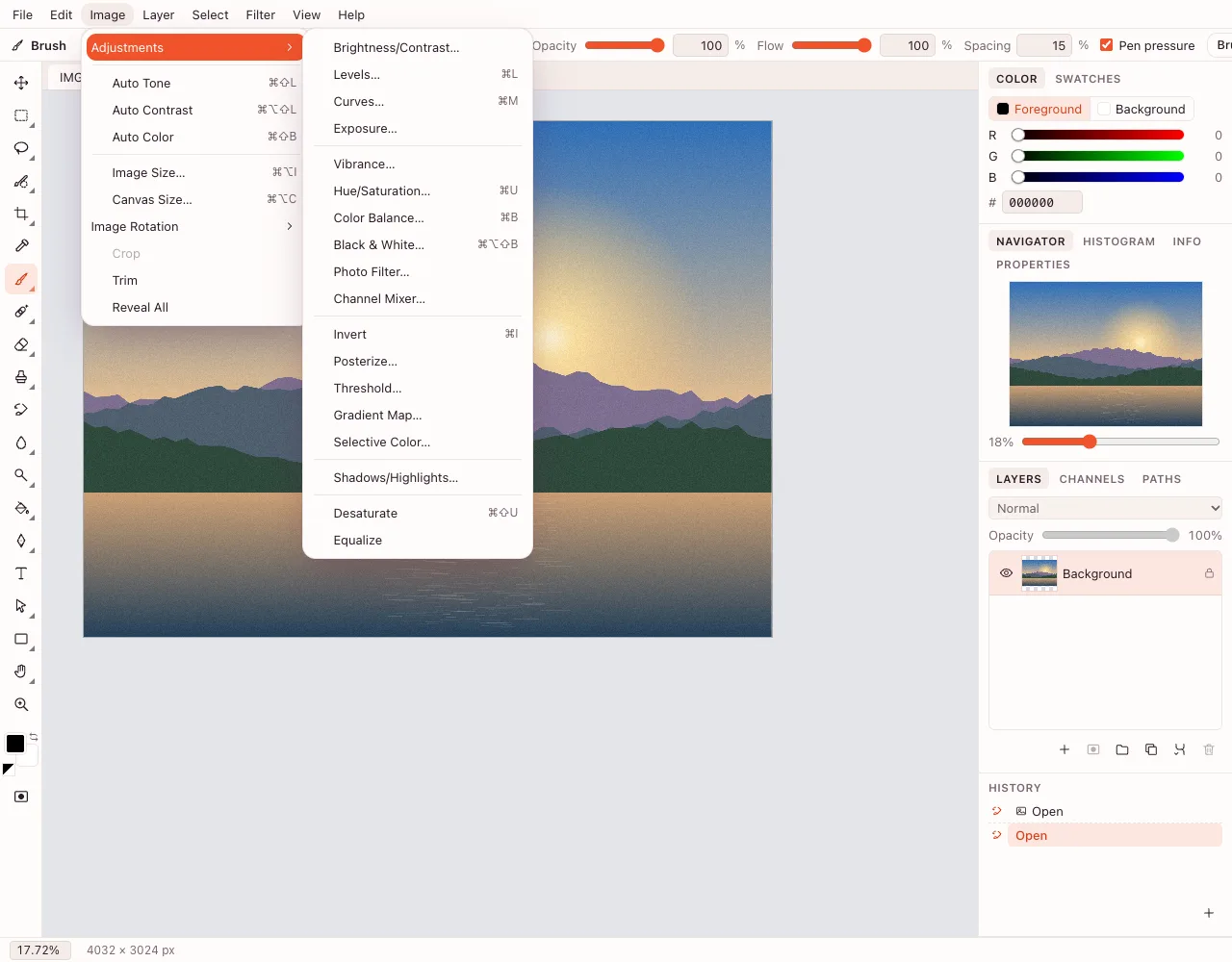Select the Rectangular Marquee tool
Viewport: 1232px width, 962px height.
[21, 115]
